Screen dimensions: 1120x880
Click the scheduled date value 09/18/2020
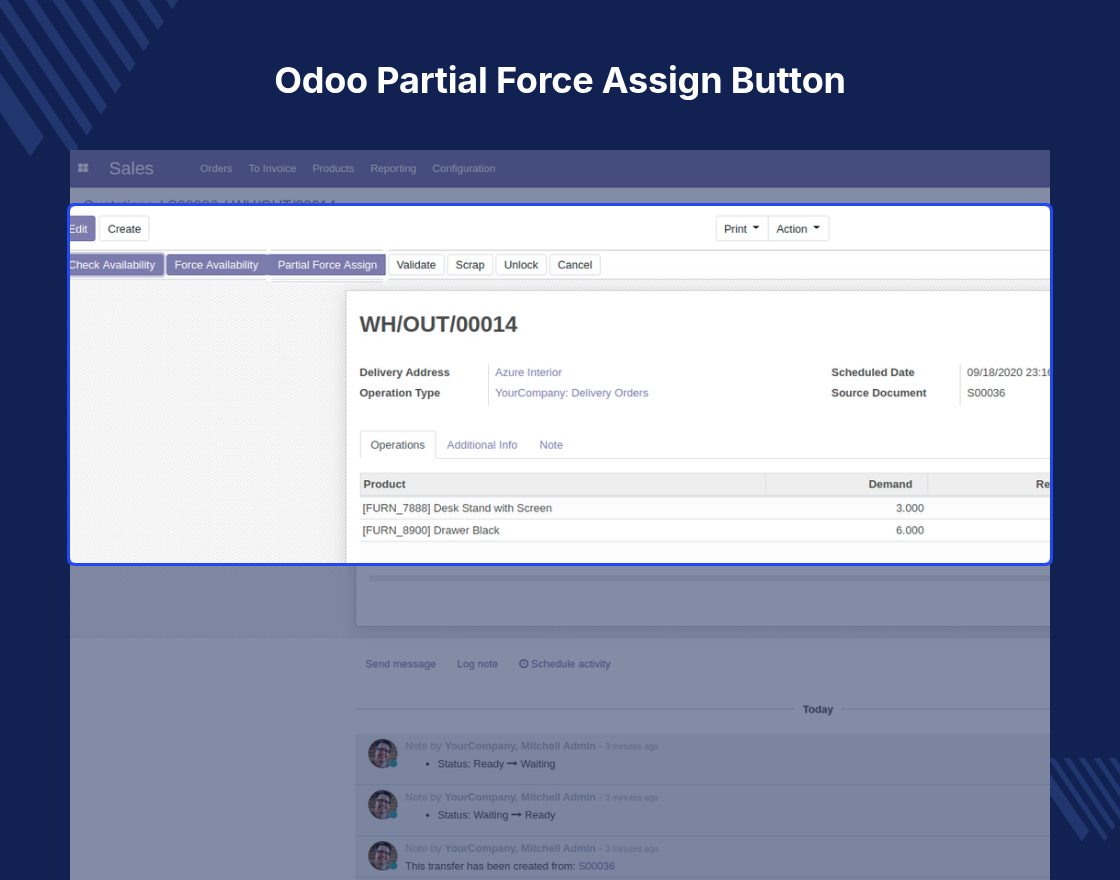pyautogui.click(x=1008, y=372)
